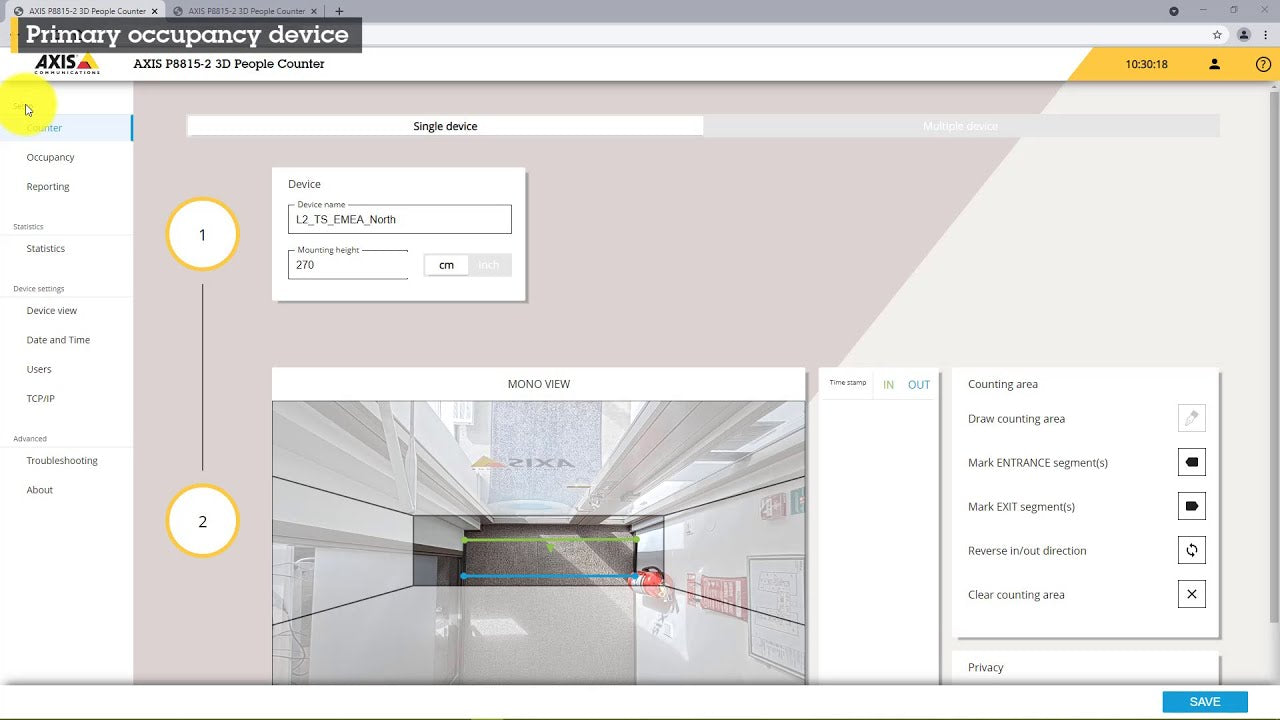The image size is (1280, 720).
Task: Click the Device name input field
Action: (400, 220)
